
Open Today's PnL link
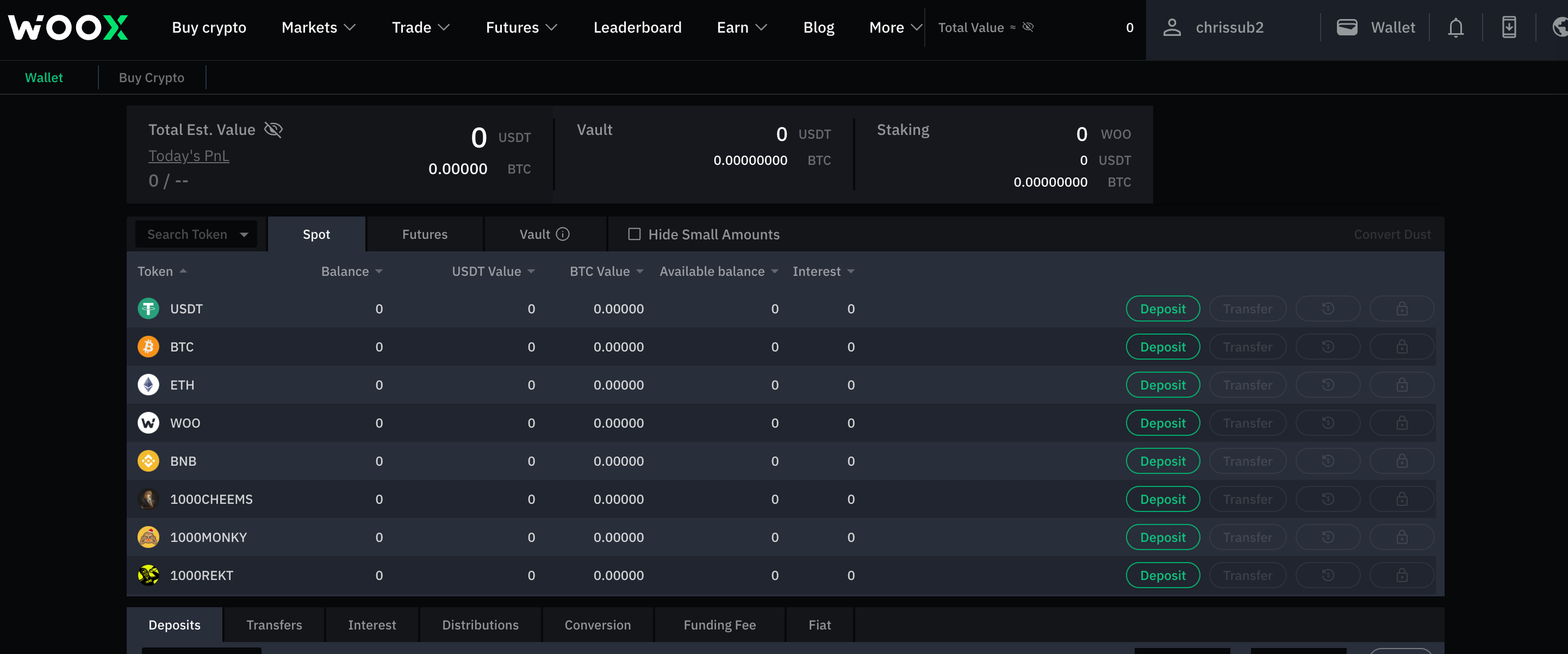tap(189, 156)
